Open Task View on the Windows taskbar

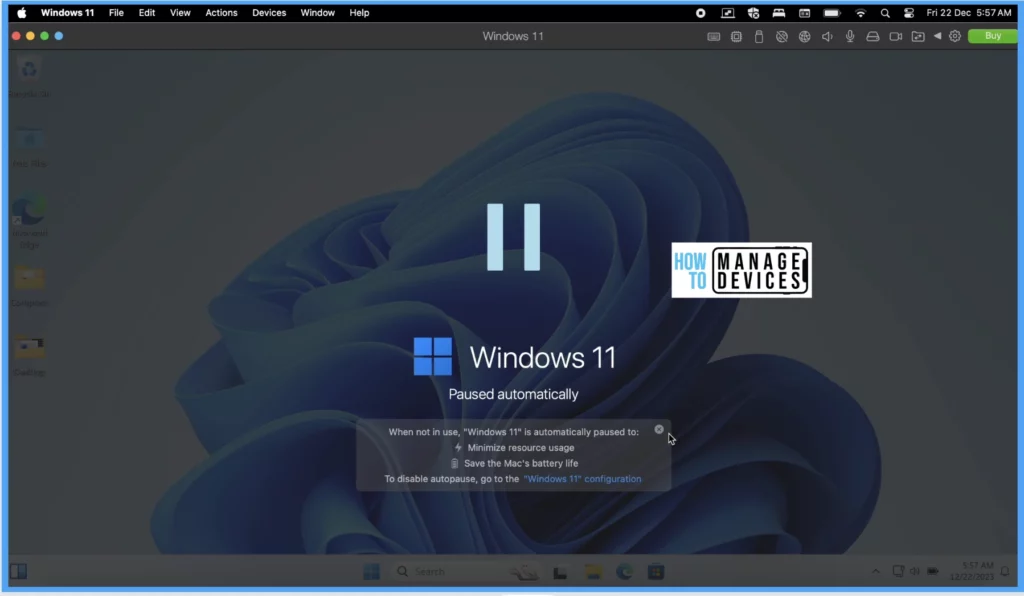(560, 572)
